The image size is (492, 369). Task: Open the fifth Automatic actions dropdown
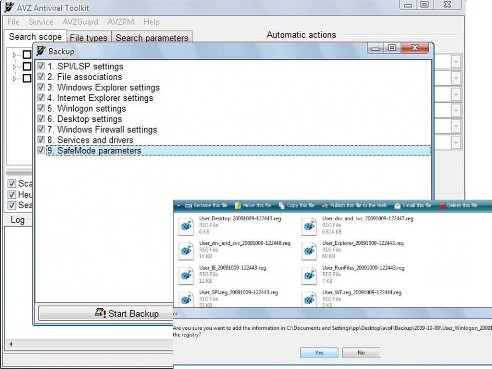coord(456,126)
